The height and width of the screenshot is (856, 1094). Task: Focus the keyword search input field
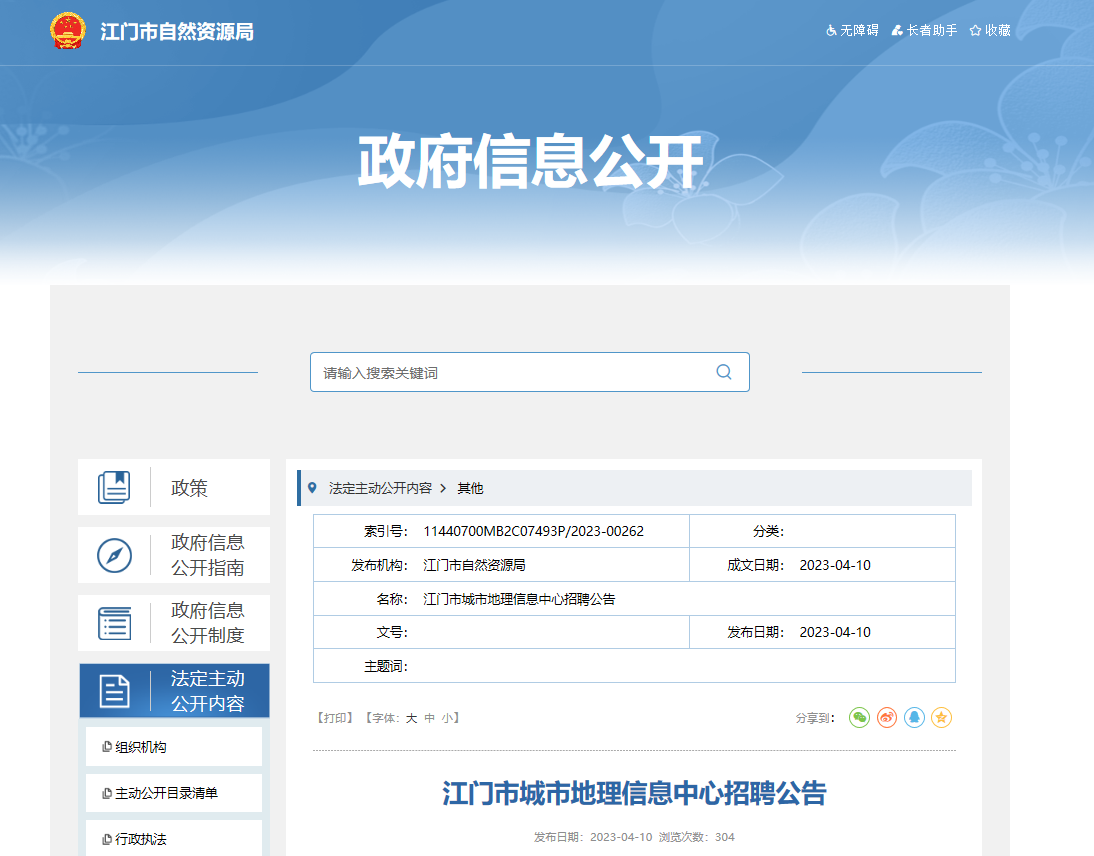click(x=510, y=373)
